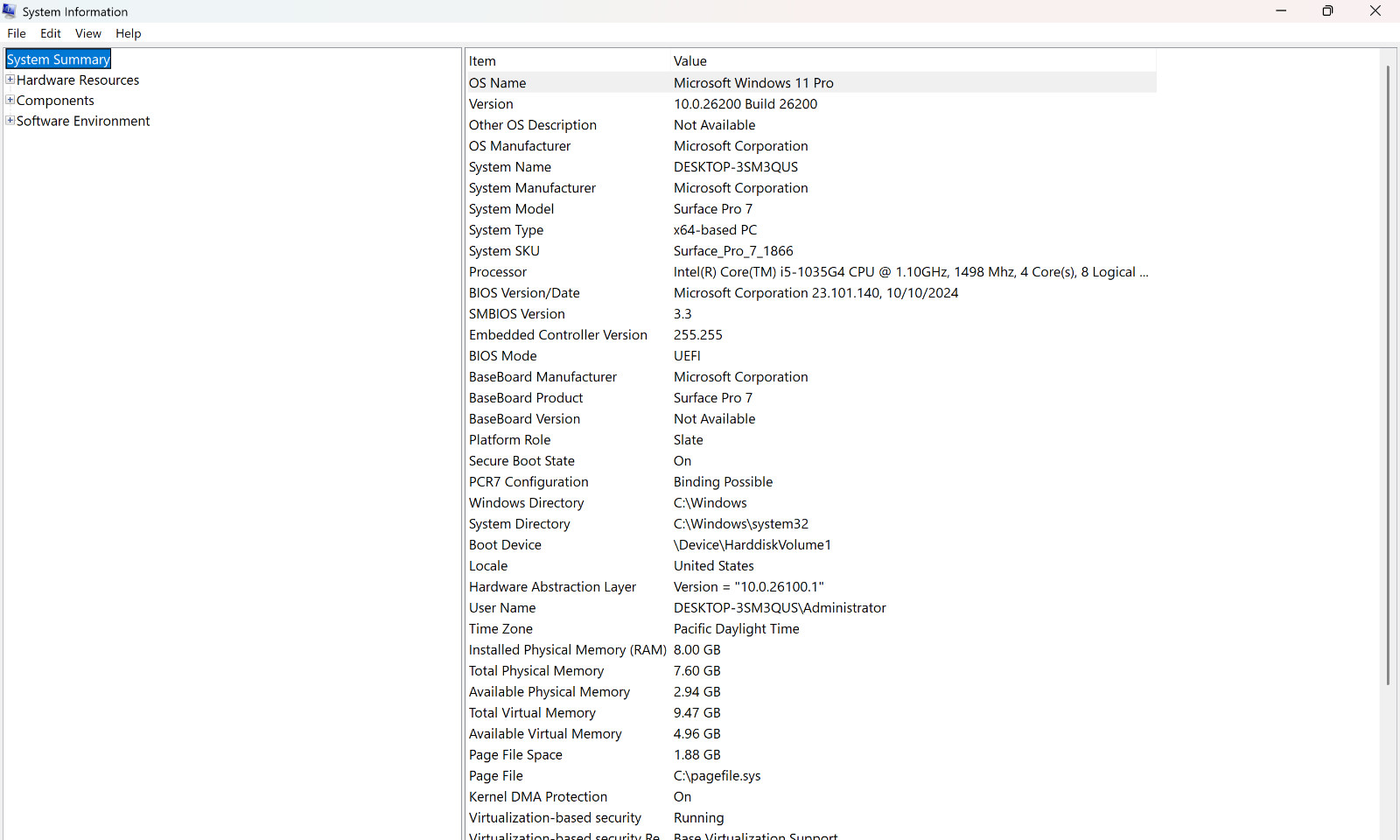
Task: Click the value 10.0.26200 Build 26200
Action: pyautogui.click(x=745, y=104)
